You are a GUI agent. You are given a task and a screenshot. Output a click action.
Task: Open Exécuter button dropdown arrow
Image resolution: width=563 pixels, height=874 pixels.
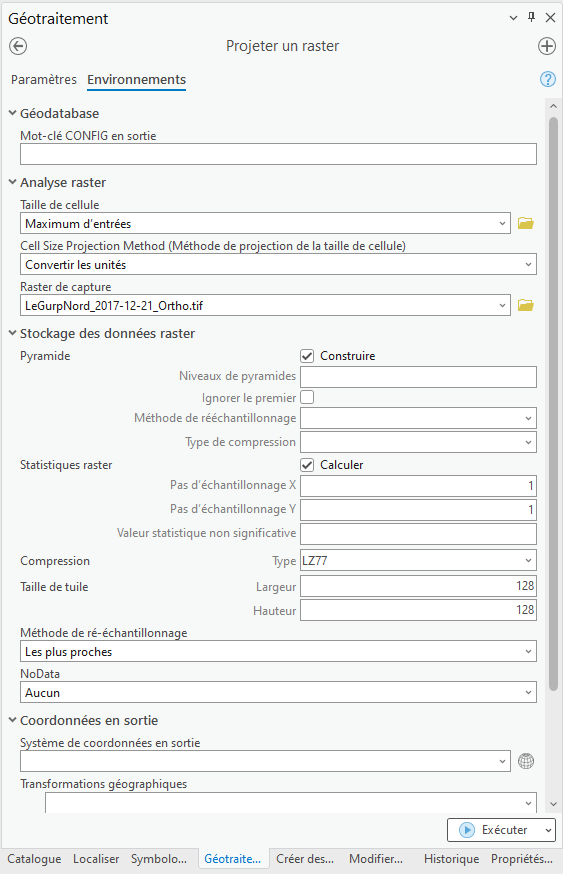tap(549, 830)
